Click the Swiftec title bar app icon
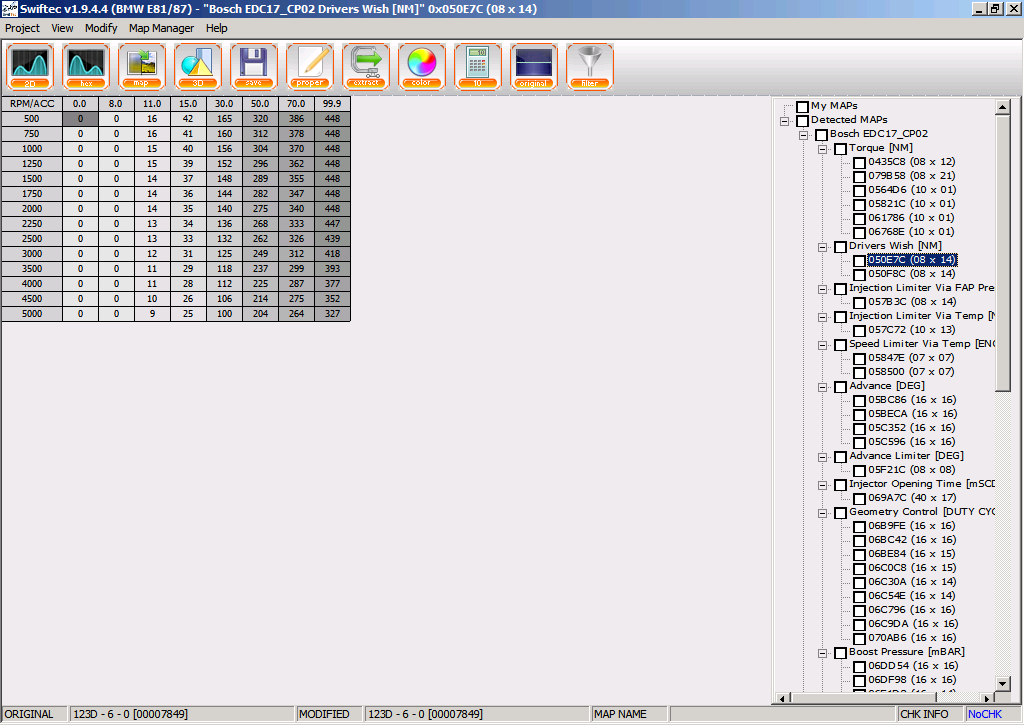 point(9,8)
